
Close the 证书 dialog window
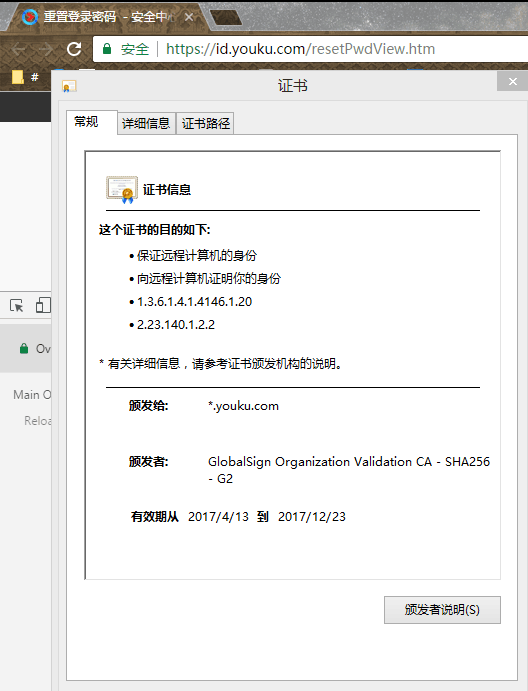[513, 82]
